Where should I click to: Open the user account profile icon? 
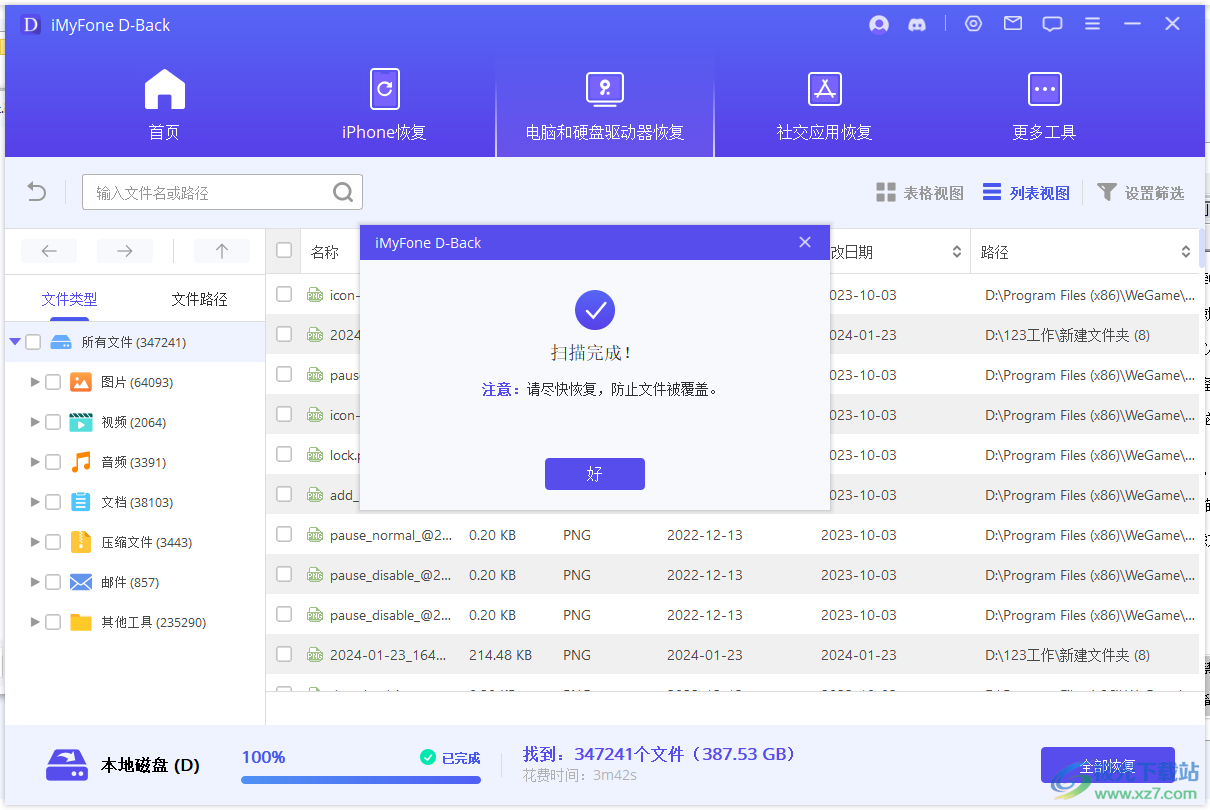point(879,25)
